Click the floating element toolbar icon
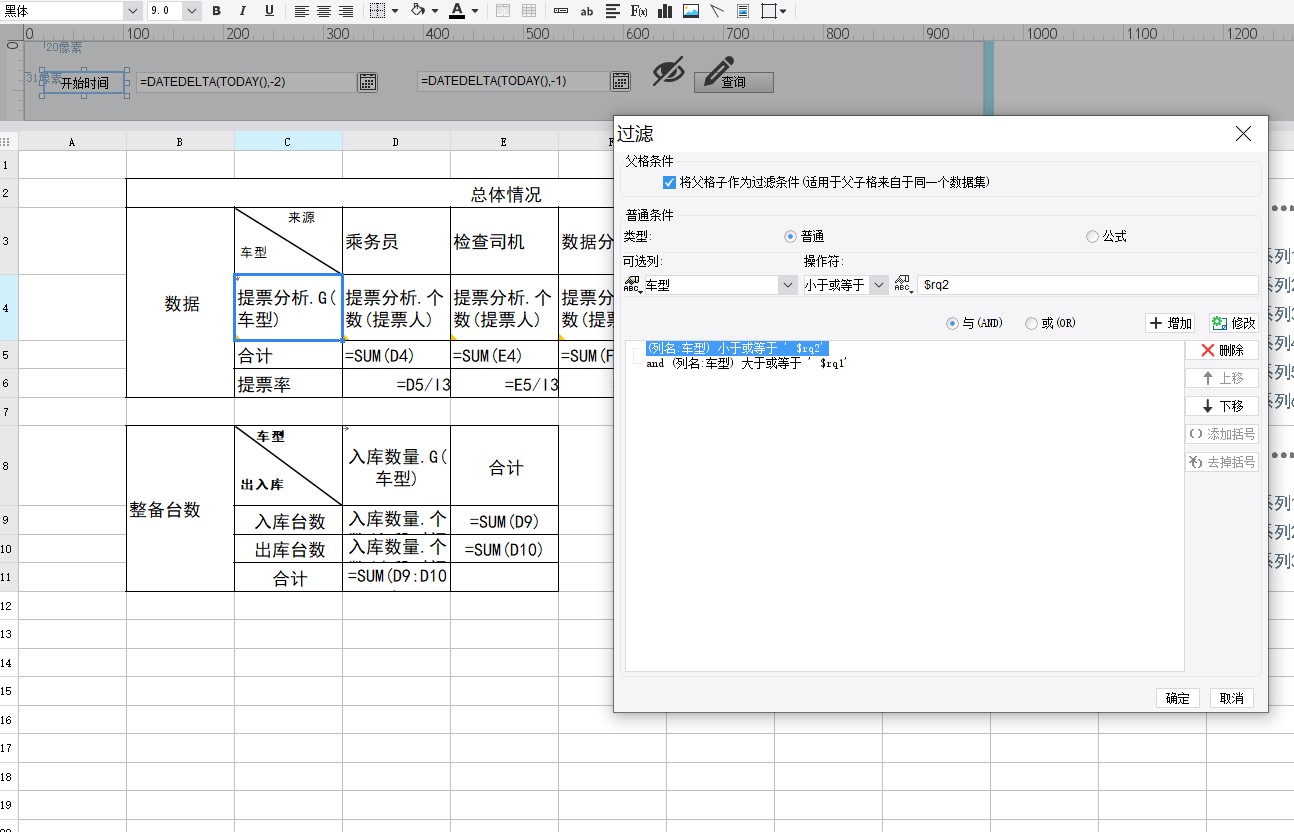Viewport: 1294px width, 832px height. click(x=769, y=11)
